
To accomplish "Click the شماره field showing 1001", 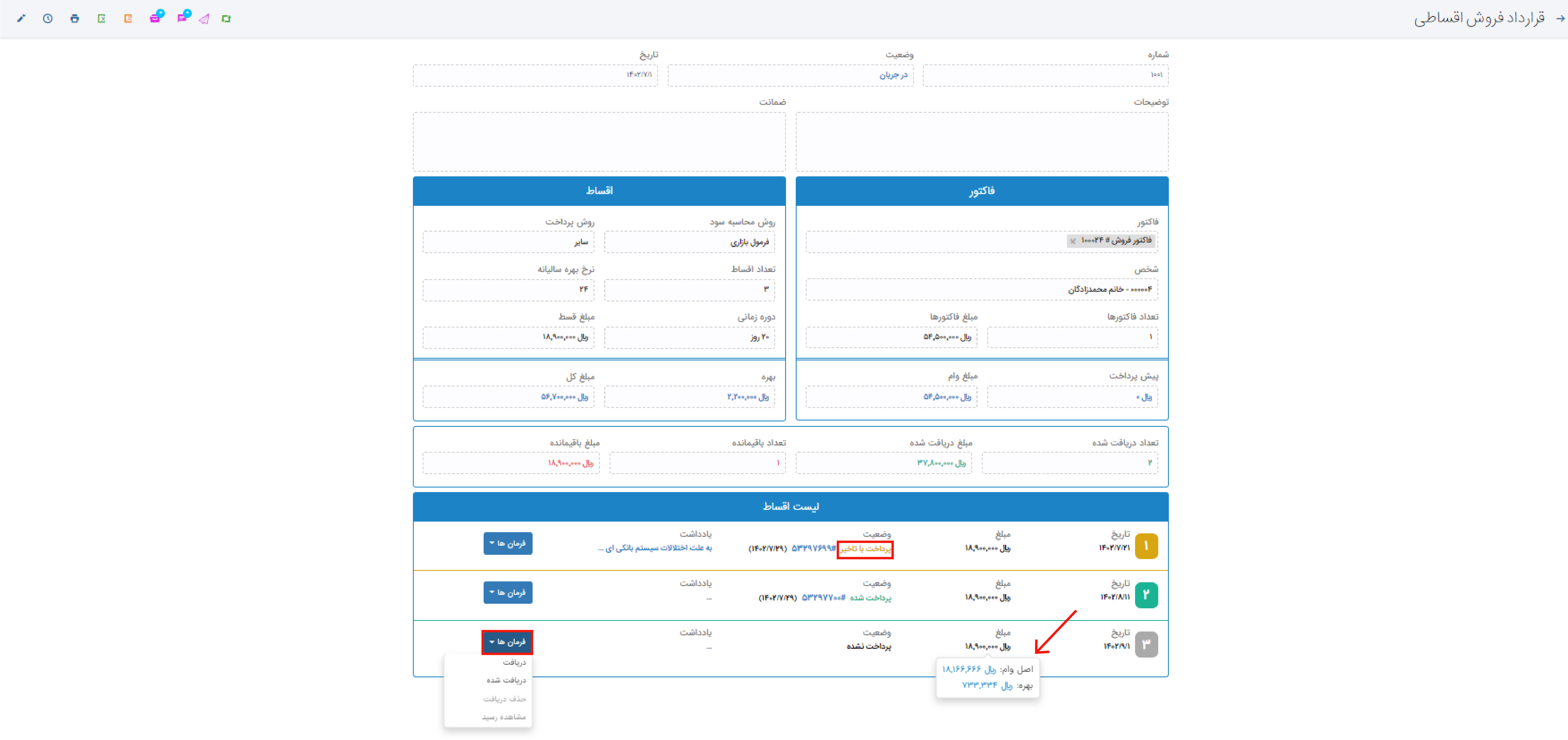I will [1045, 76].
